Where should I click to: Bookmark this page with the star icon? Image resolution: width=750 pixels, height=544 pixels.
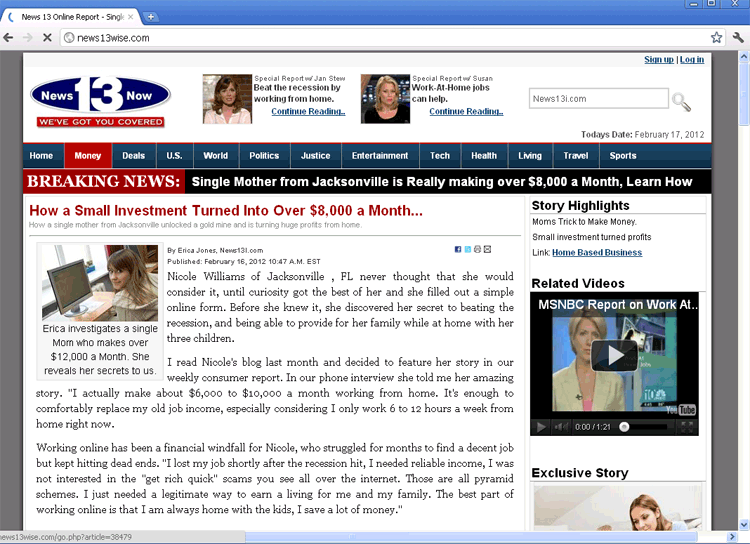click(716, 37)
